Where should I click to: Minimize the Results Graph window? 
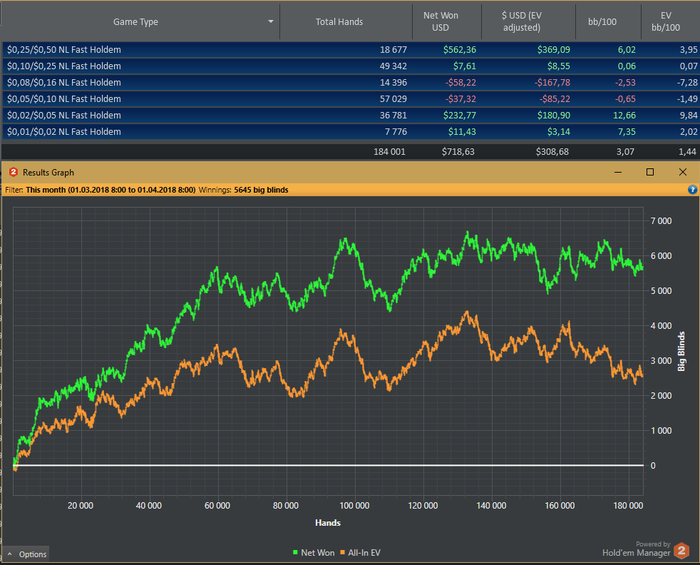click(616, 172)
